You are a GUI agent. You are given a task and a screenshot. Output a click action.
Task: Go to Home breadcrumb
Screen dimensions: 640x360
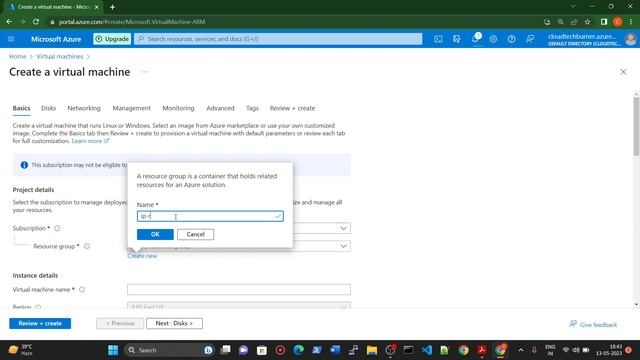[x=18, y=56]
